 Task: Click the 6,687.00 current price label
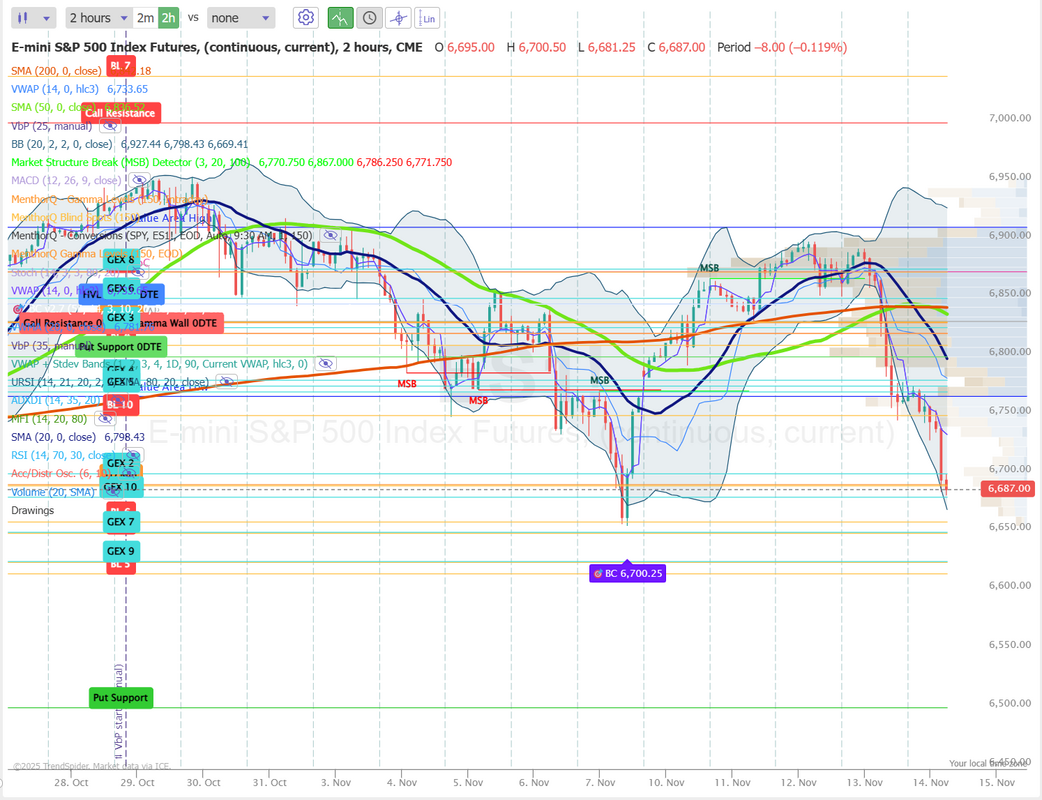click(1006, 488)
